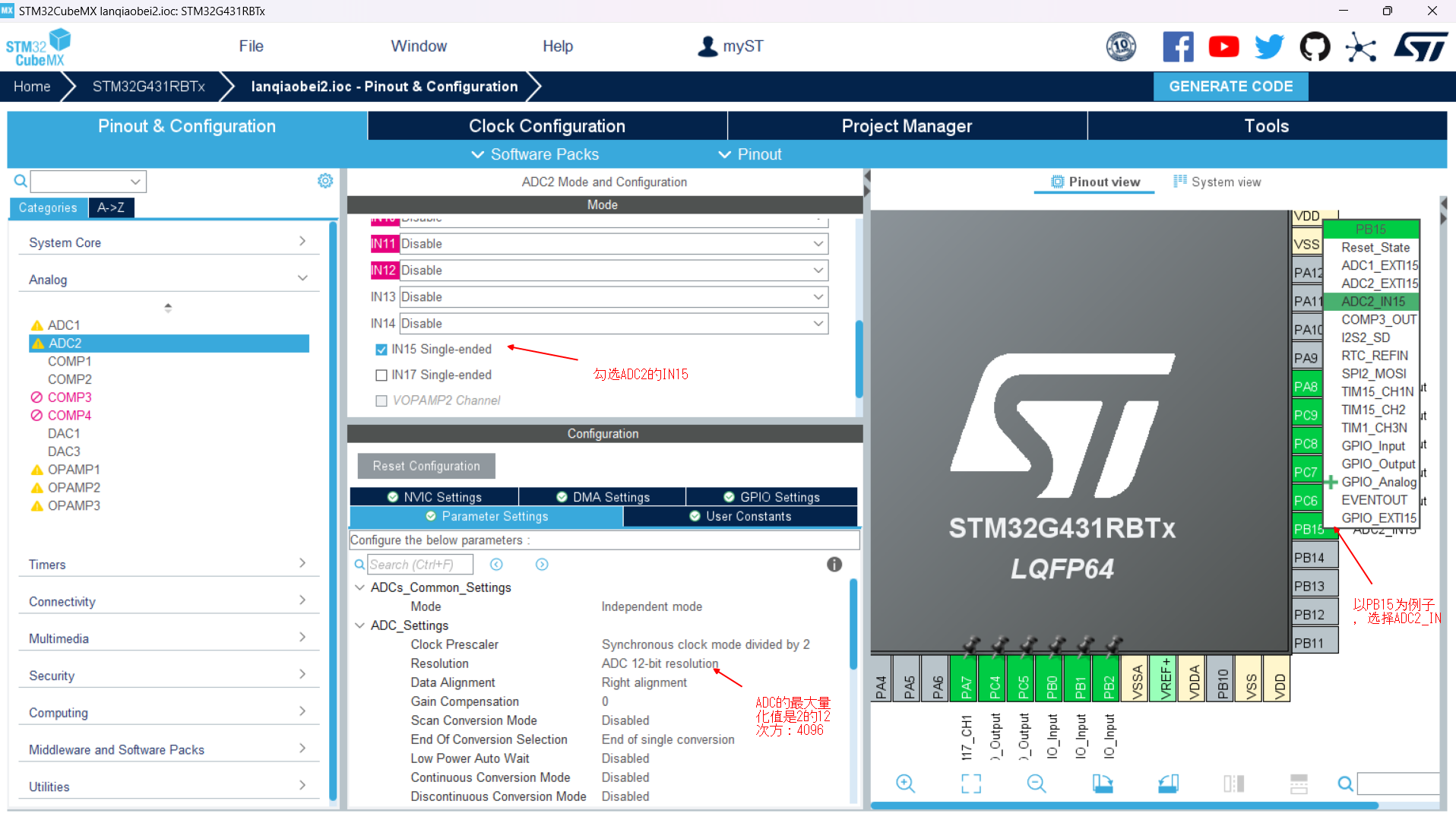The width and height of the screenshot is (1456, 820).
Task: Go to STM32G431RBTx breadcrumb
Action: (x=149, y=87)
